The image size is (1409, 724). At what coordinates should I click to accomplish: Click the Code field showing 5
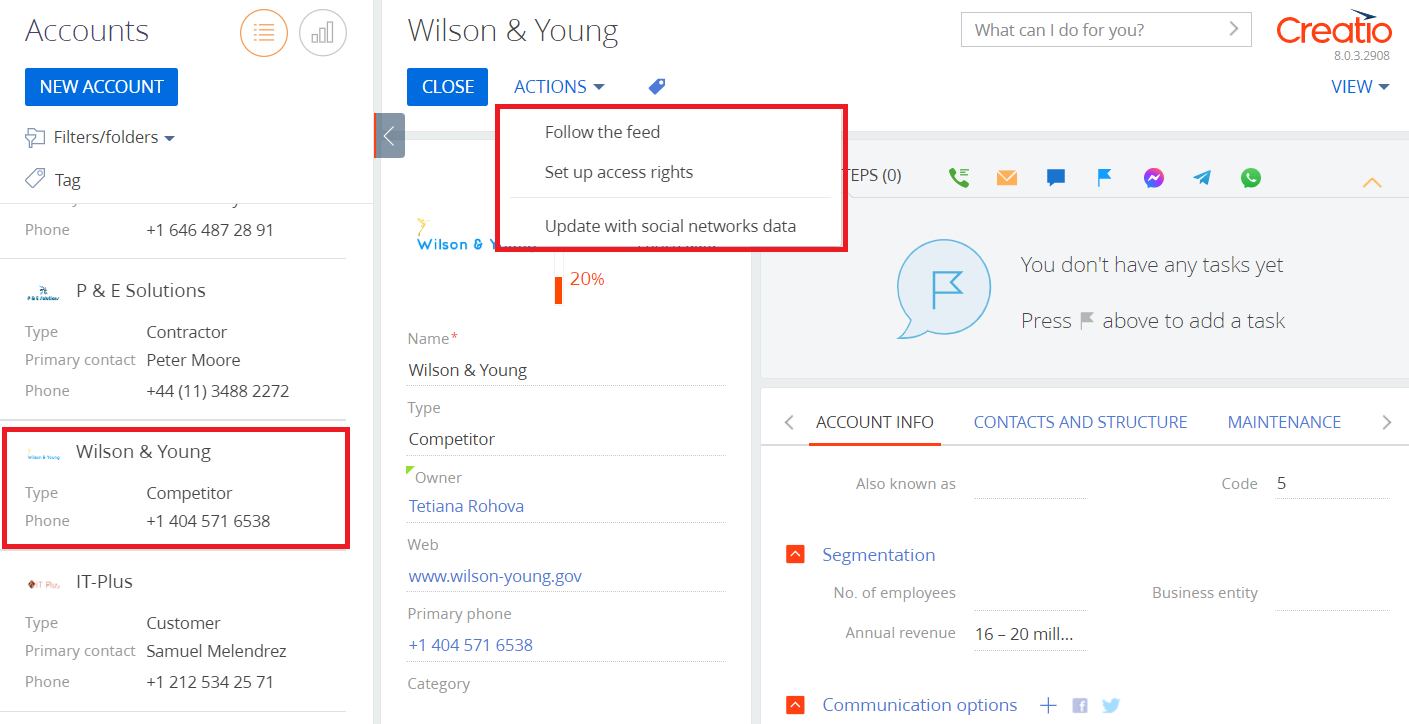1332,484
